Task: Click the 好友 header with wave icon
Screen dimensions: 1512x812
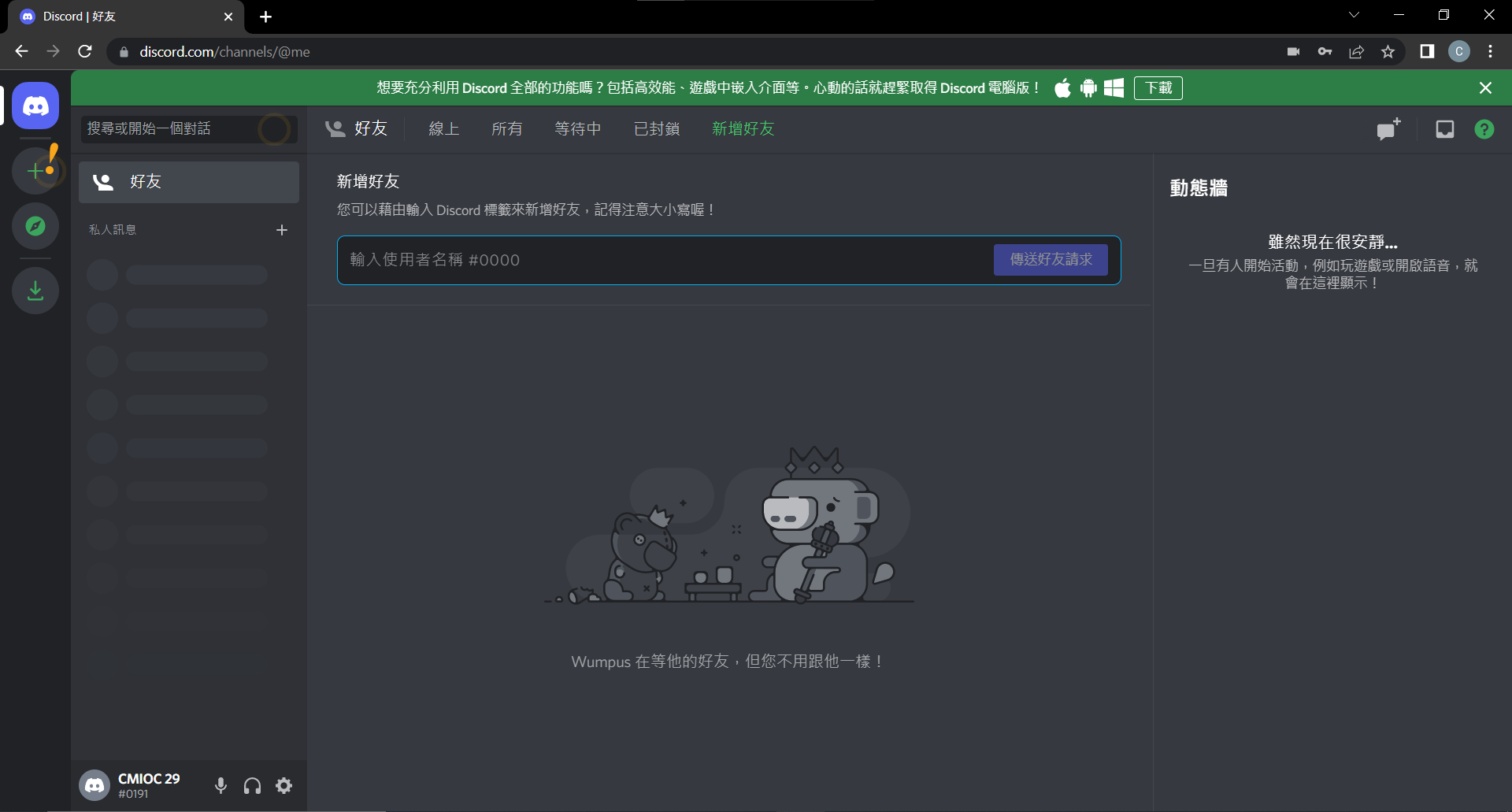Action: [357, 128]
